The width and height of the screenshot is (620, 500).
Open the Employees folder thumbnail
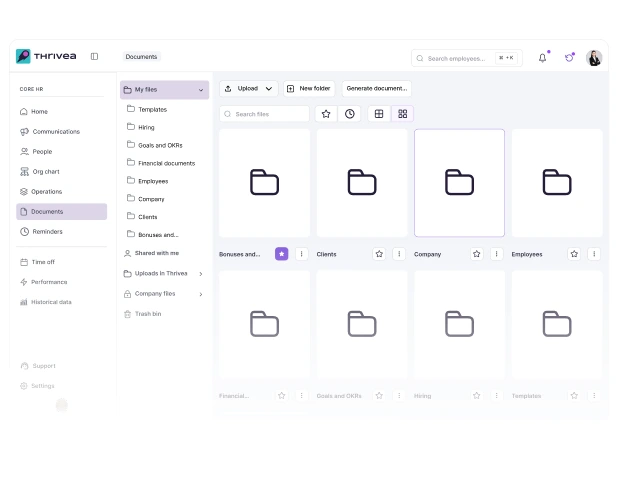point(557,182)
